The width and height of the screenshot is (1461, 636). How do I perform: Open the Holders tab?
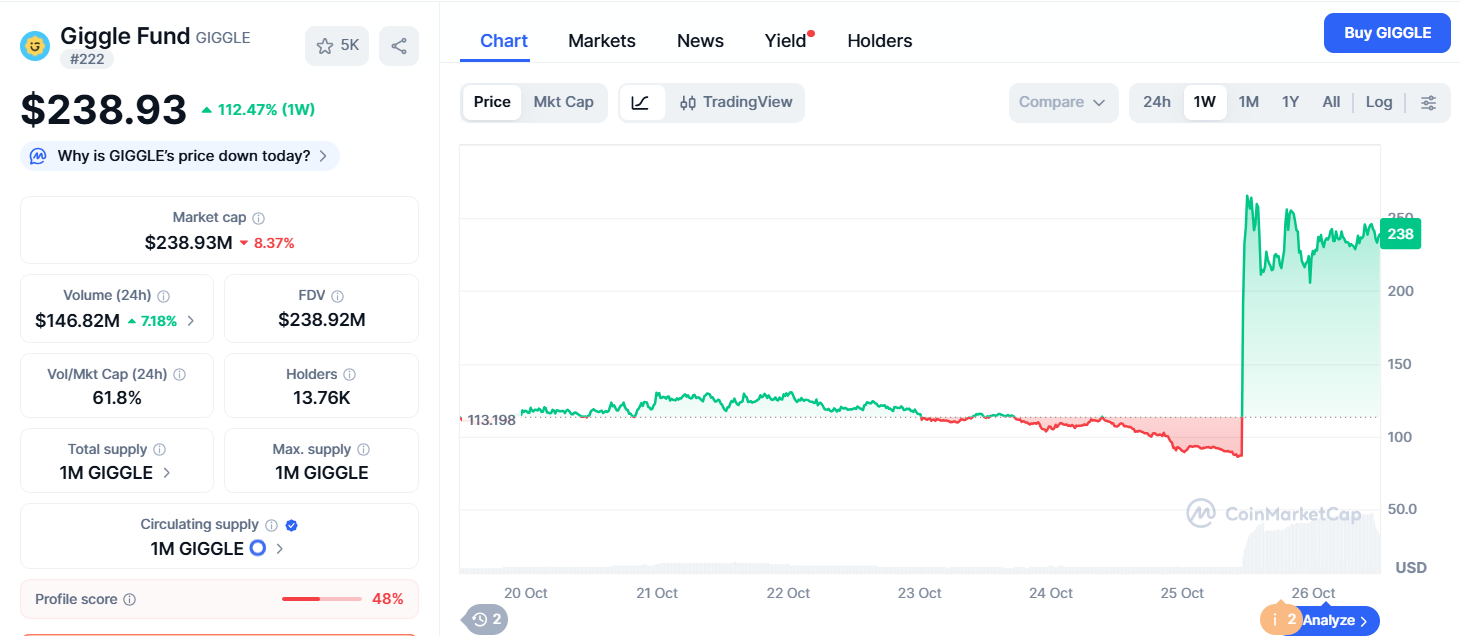(880, 41)
